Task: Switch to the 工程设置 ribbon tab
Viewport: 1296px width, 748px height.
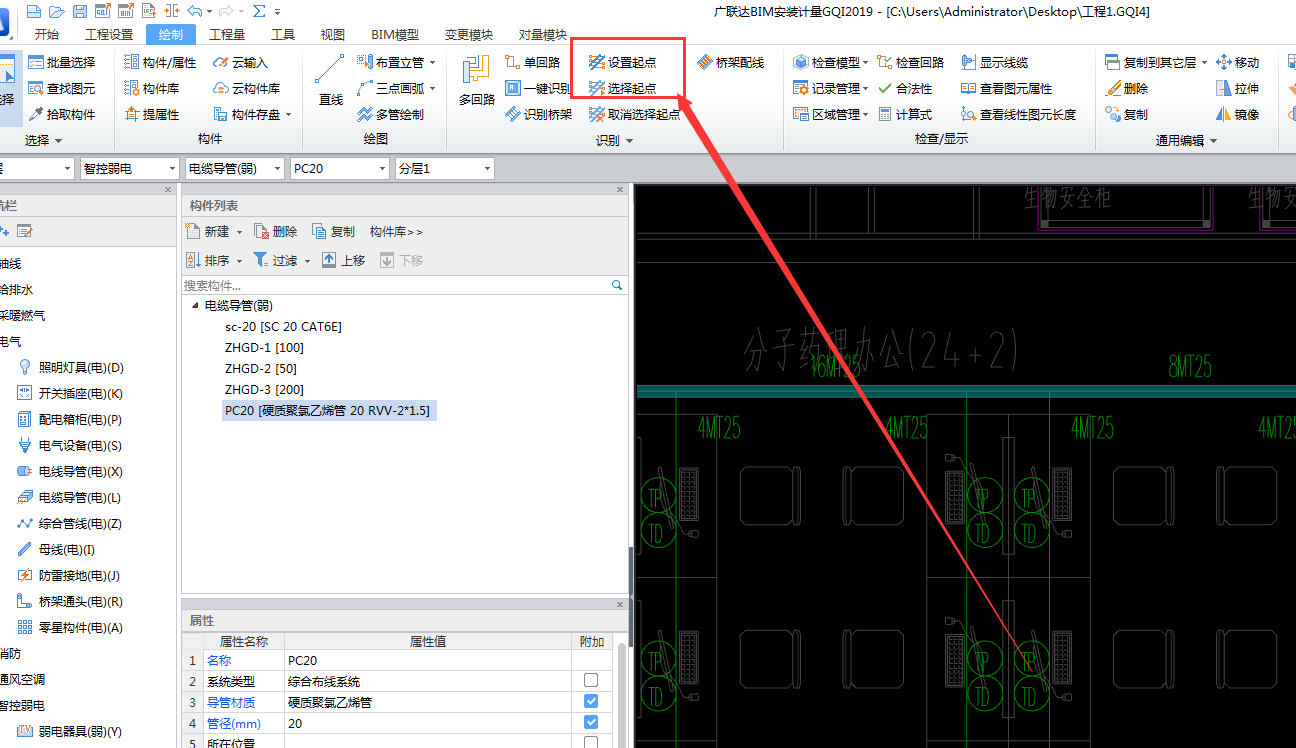Action: [109, 34]
